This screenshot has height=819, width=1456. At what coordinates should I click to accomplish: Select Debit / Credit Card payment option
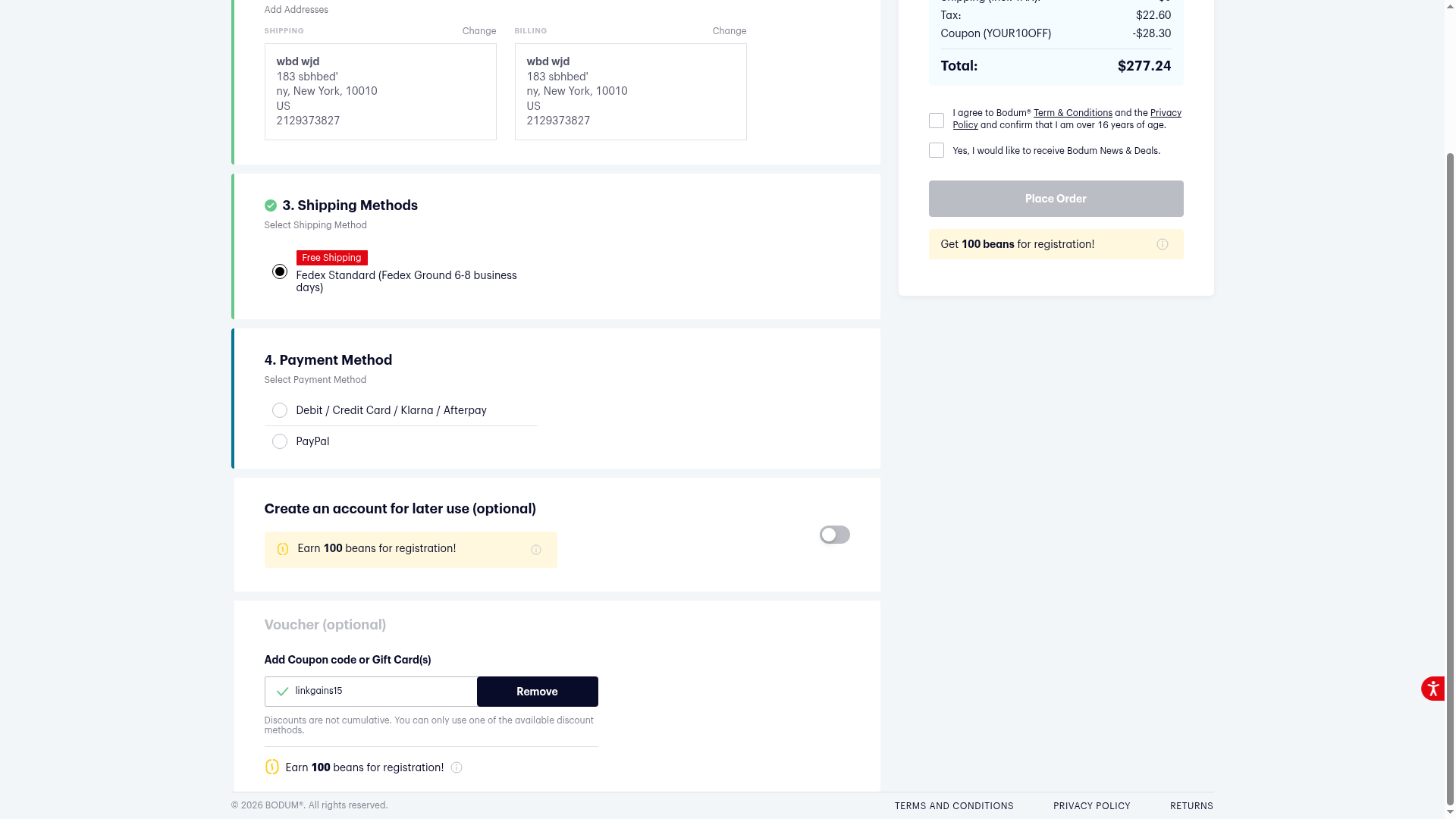280,410
